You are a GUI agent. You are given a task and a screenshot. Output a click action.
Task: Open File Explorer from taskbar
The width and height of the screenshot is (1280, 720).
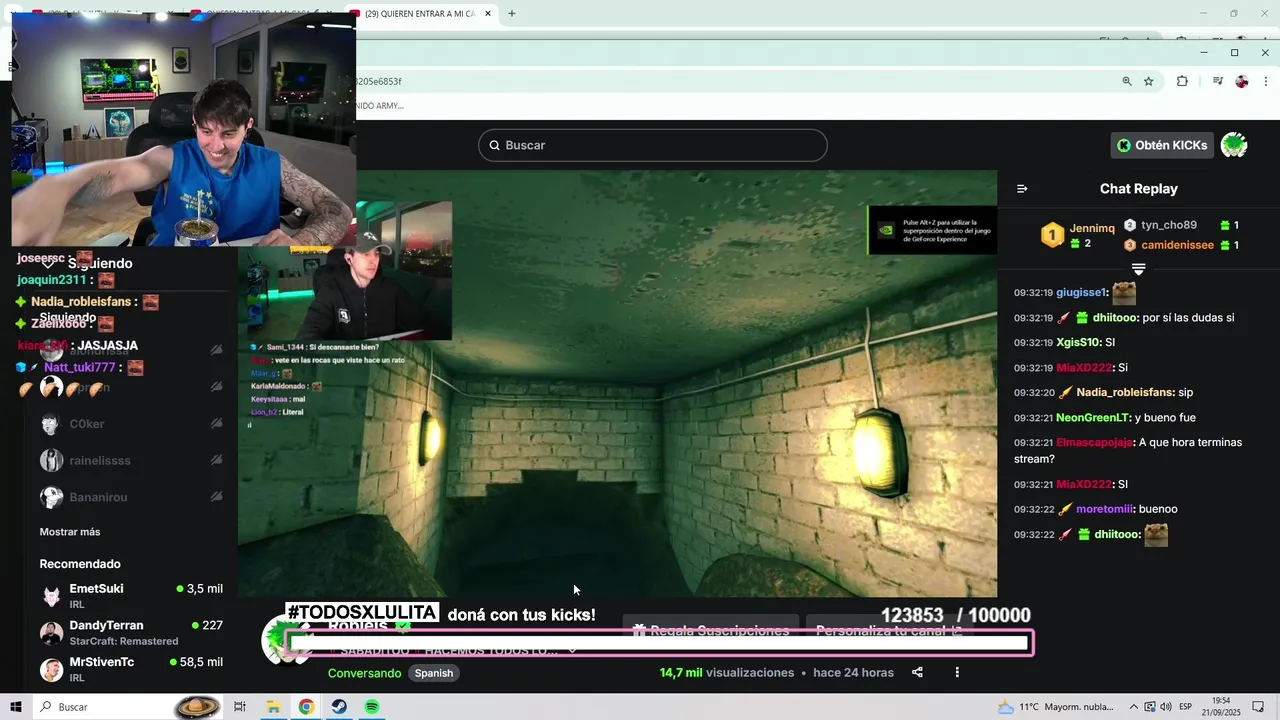273,707
